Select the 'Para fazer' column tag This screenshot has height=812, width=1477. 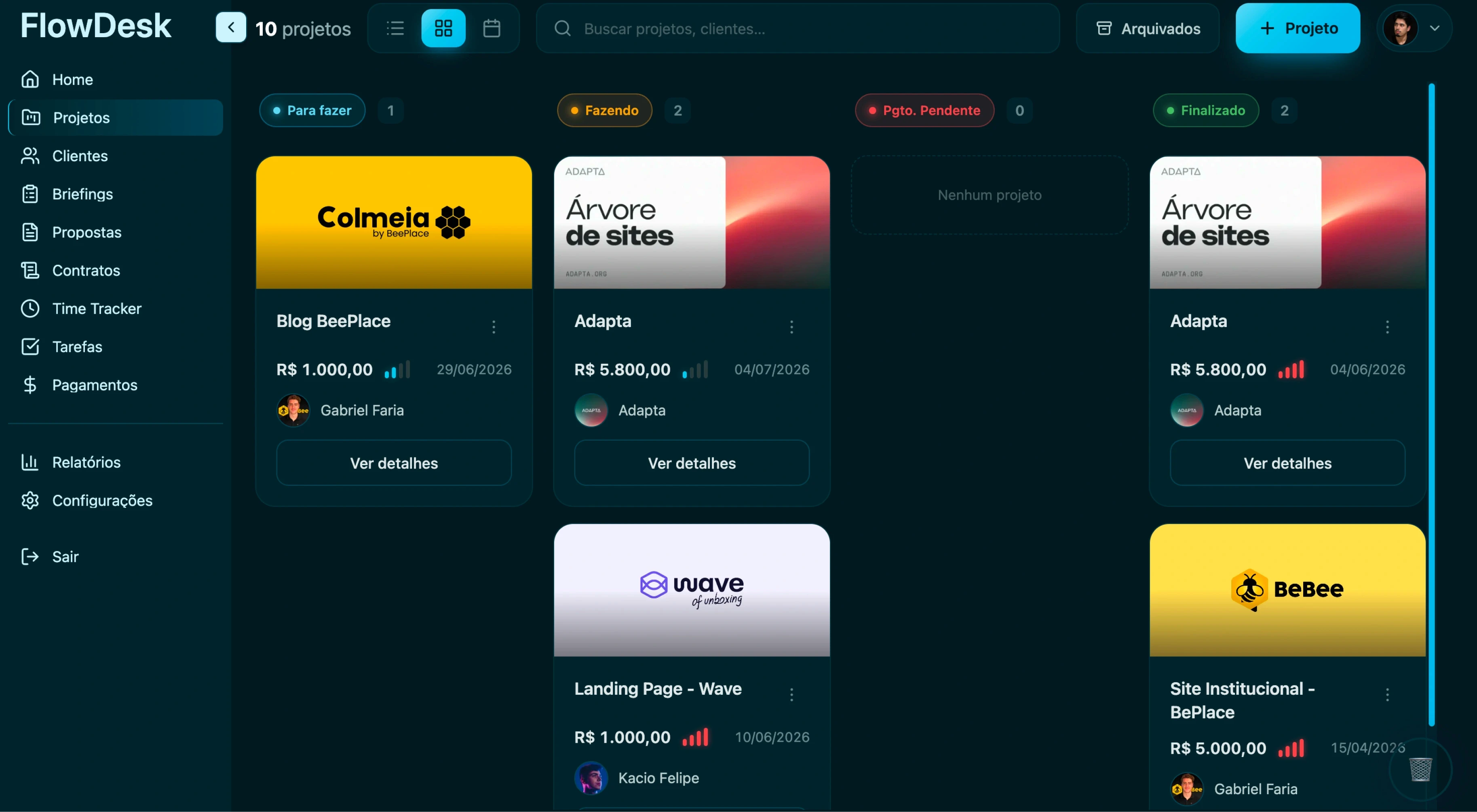click(312, 110)
